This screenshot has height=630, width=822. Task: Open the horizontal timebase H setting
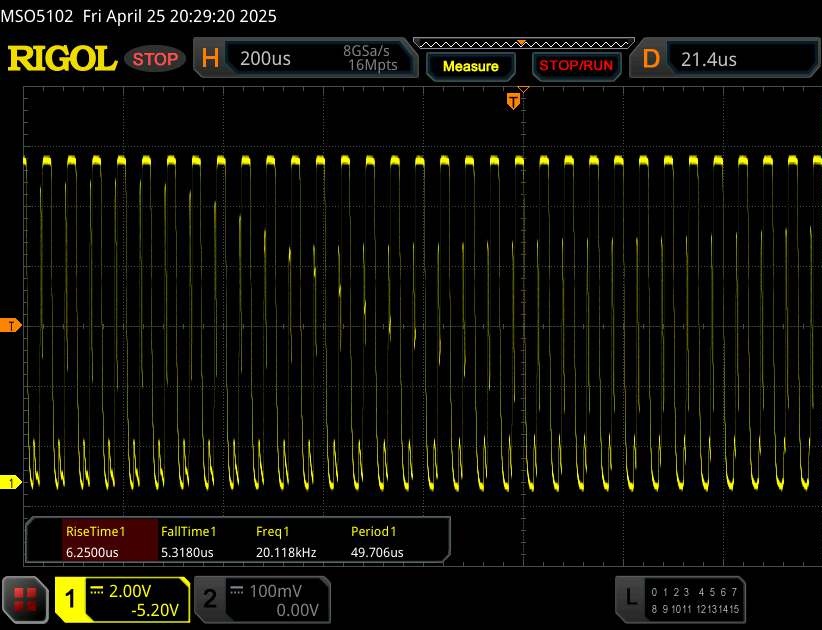210,58
